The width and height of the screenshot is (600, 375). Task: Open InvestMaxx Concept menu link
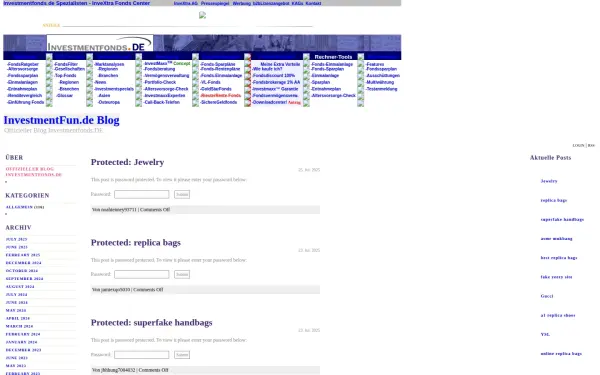(x=167, y=63)
